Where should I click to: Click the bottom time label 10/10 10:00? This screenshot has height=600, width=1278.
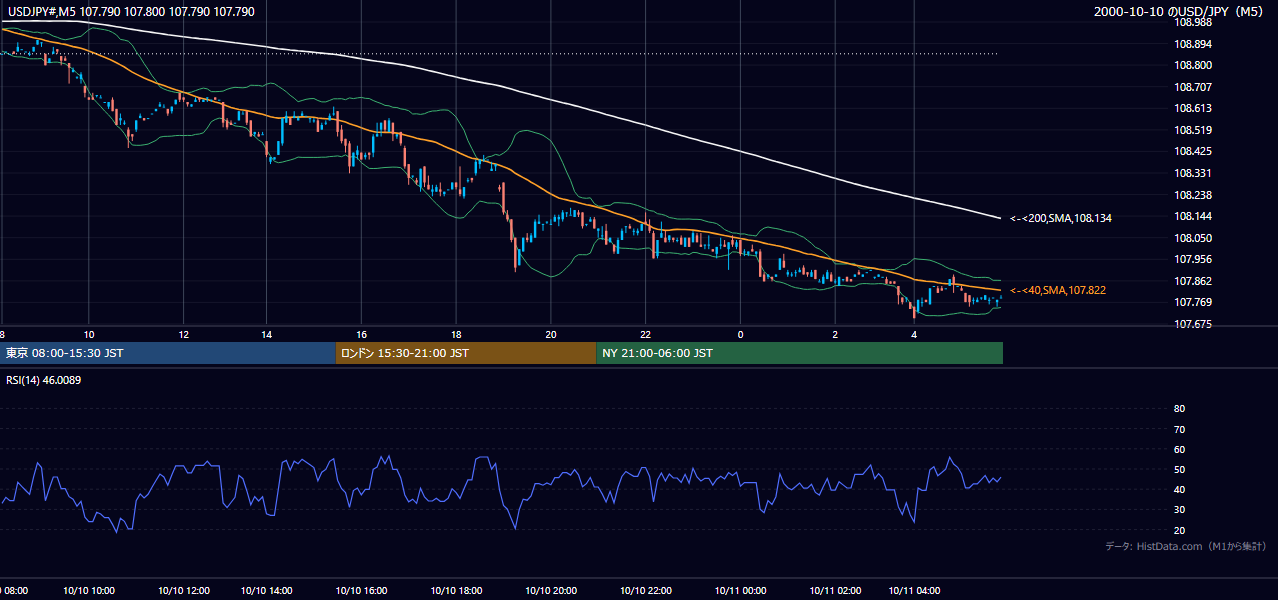(90, 591)
